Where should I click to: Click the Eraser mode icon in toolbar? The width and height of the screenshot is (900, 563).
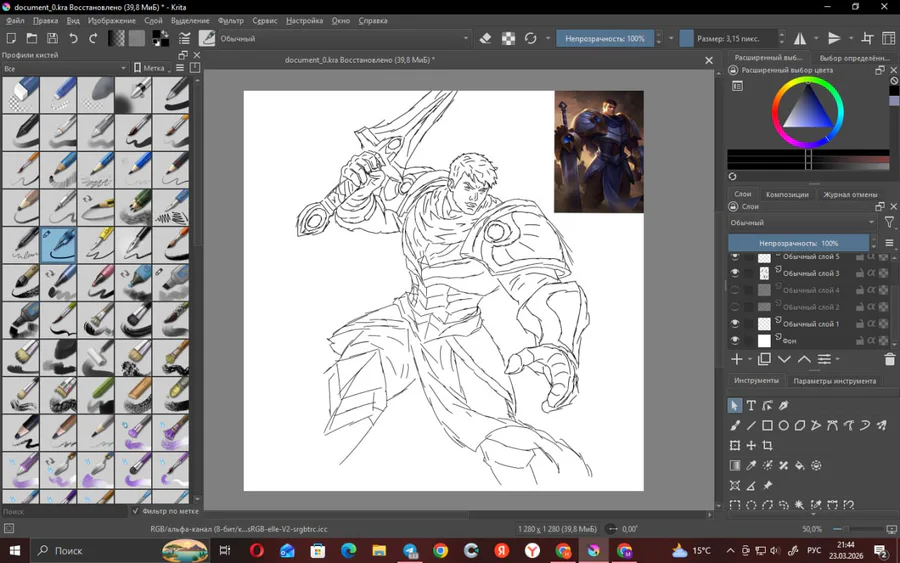485,39
